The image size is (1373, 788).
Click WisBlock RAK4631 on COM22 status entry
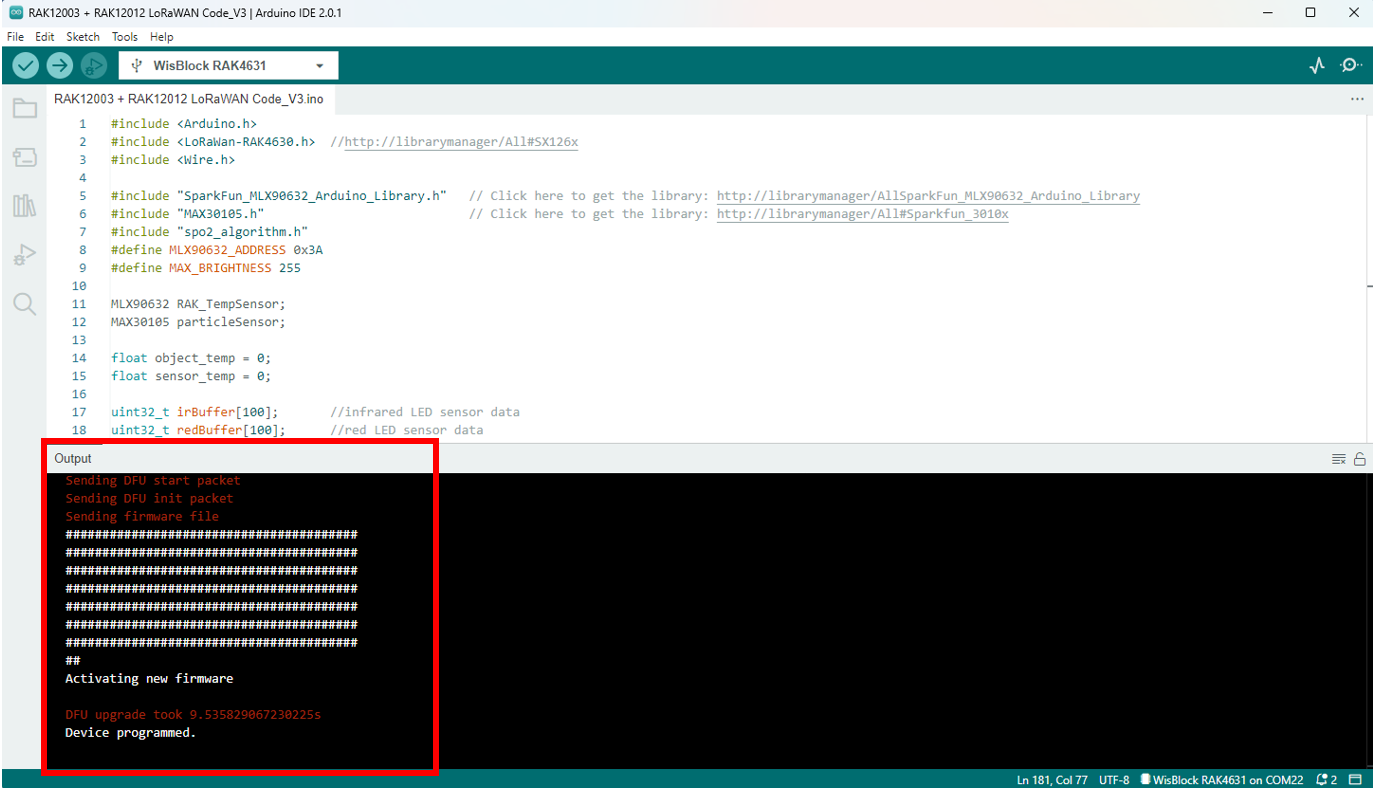tap(1222, 779)
